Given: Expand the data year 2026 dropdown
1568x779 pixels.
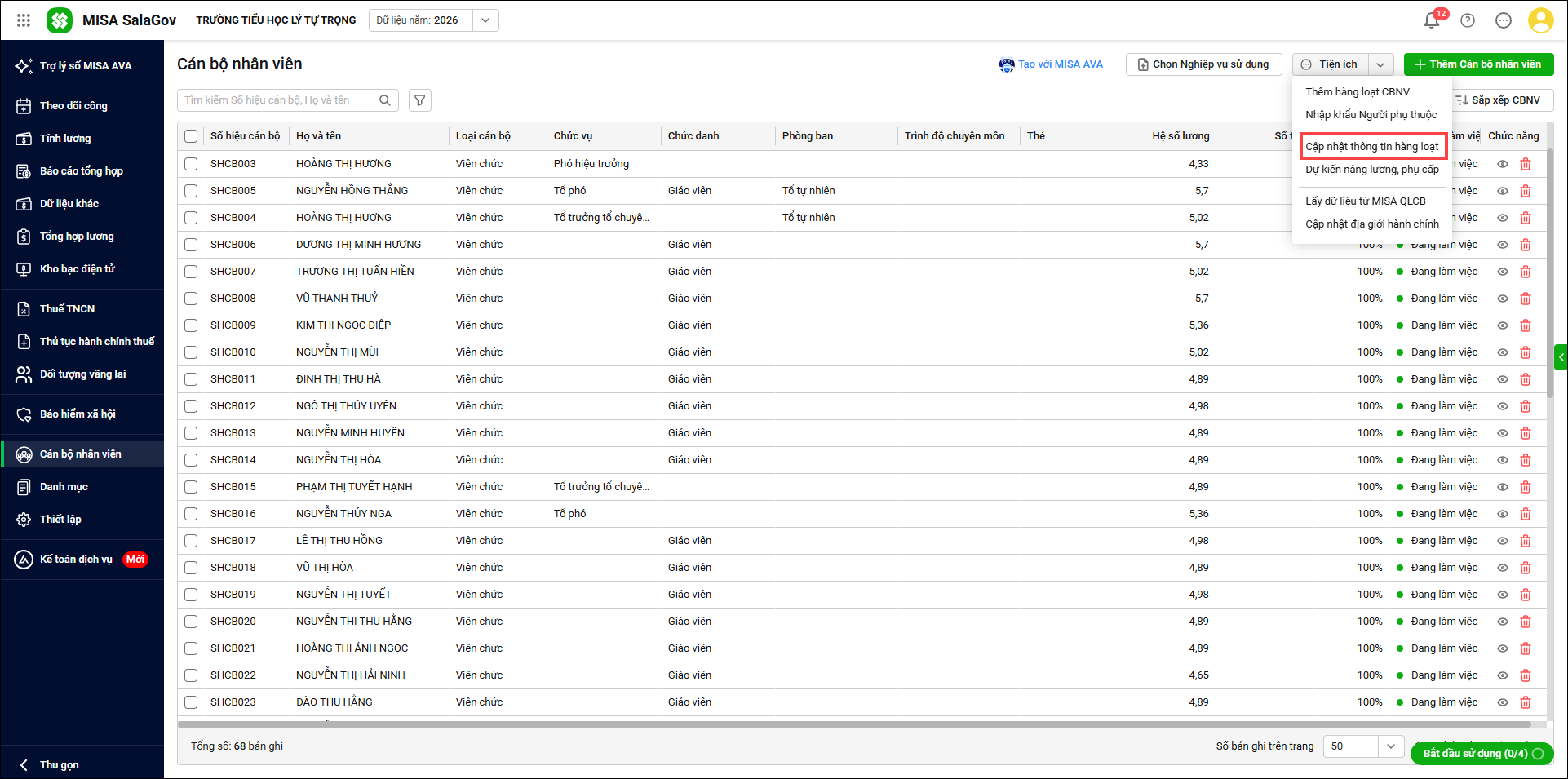Looking at the screenshot, I should [485, 20].
